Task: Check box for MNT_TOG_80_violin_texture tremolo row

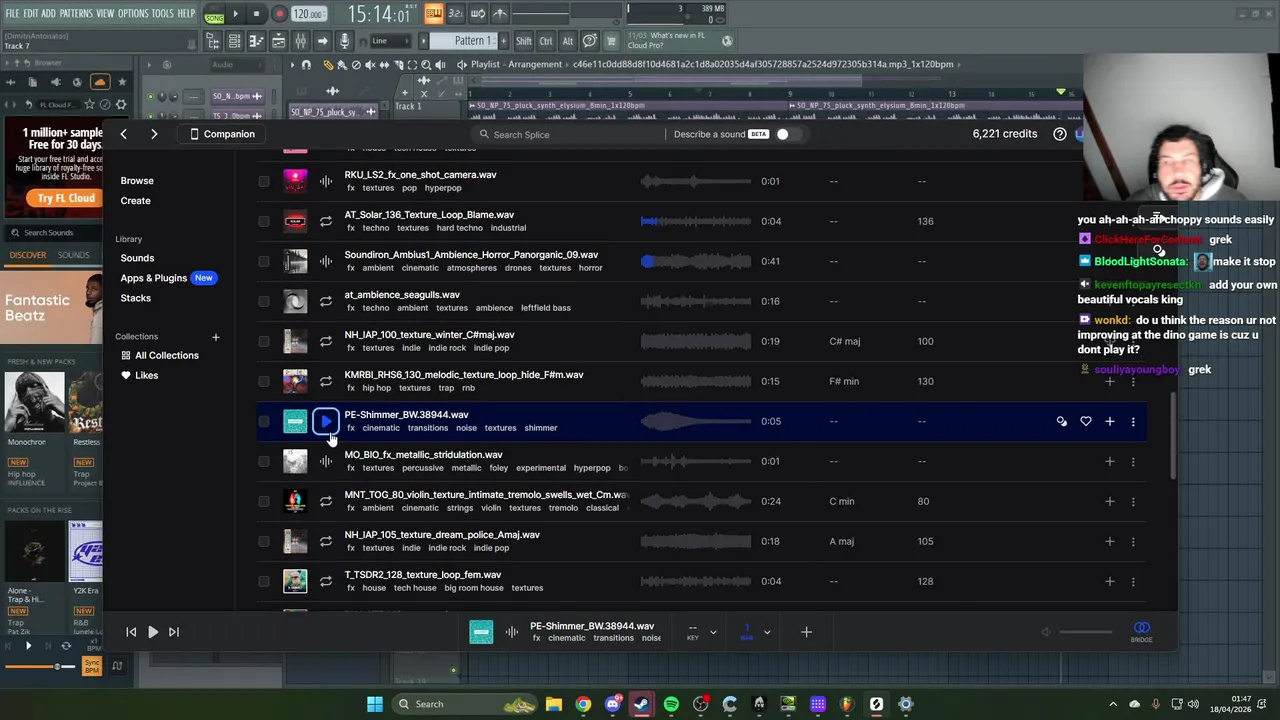Action: (264, 501)
